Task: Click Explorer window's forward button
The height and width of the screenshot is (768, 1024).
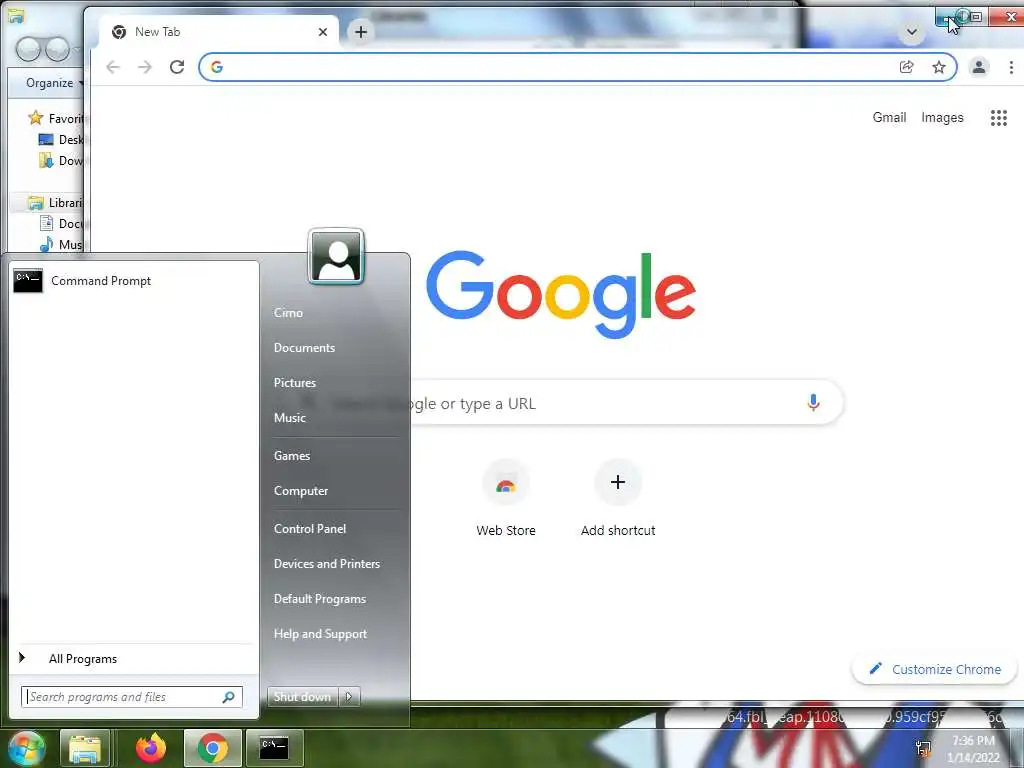Action: [x=57, y=49]
